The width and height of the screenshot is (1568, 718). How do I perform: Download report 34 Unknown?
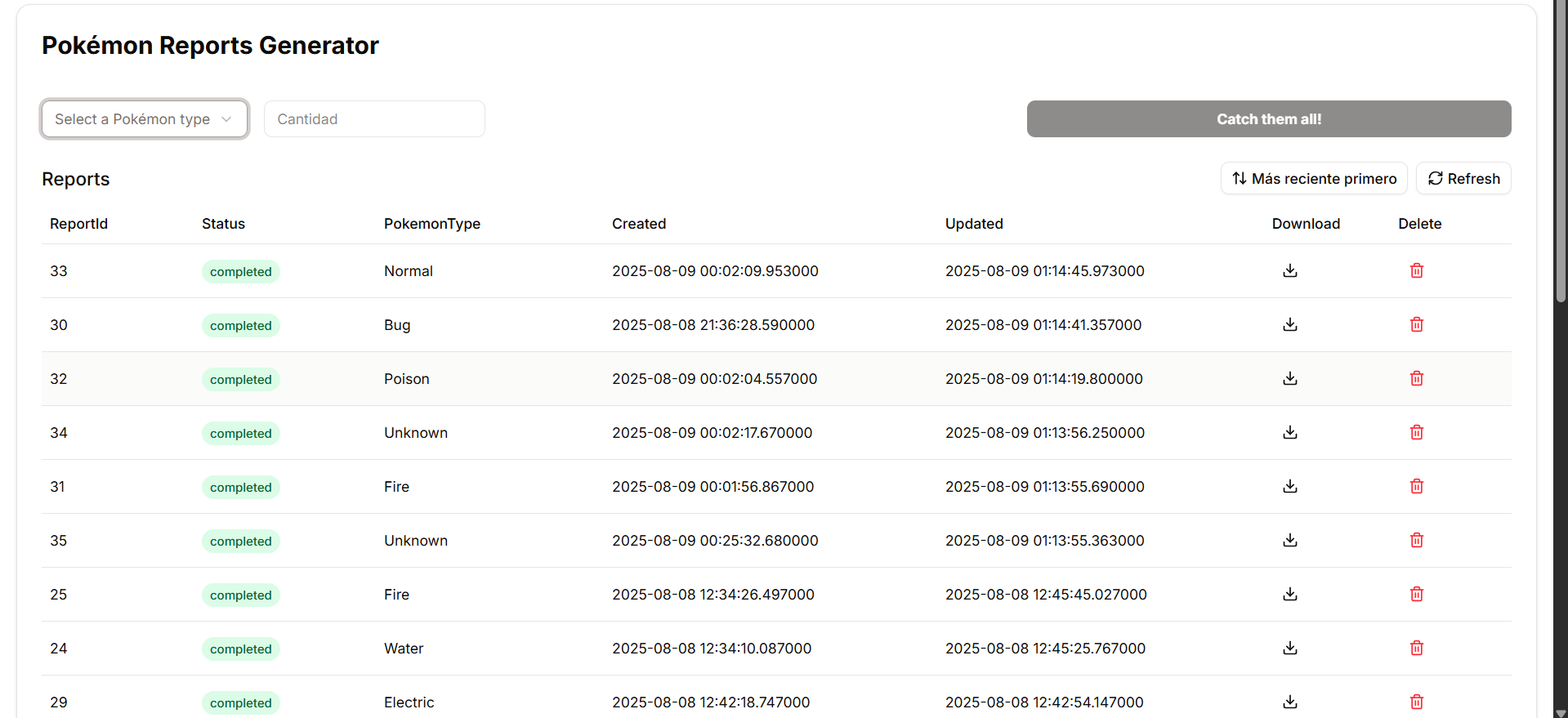coord(1290,432)
